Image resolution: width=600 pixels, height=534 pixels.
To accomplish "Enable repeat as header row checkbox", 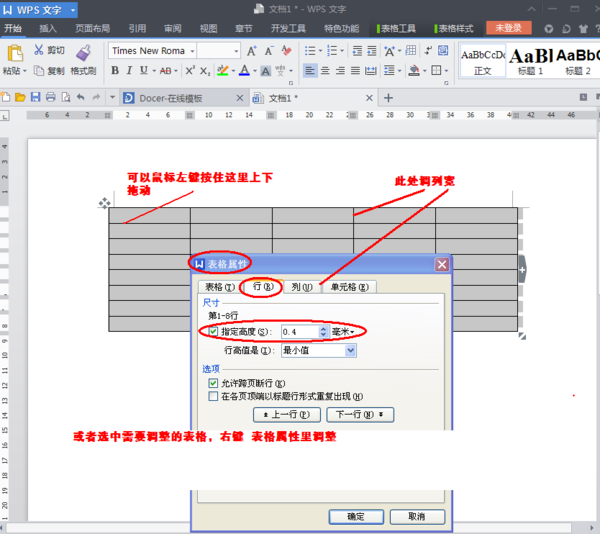I will pos(213,396).
